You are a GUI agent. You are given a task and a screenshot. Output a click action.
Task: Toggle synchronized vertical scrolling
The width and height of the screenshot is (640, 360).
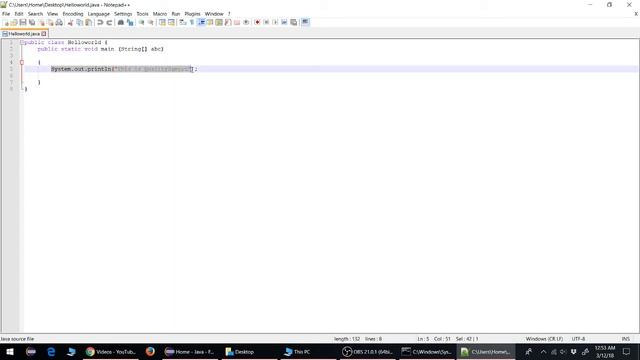pyautogui.click(x=162, y=22)
